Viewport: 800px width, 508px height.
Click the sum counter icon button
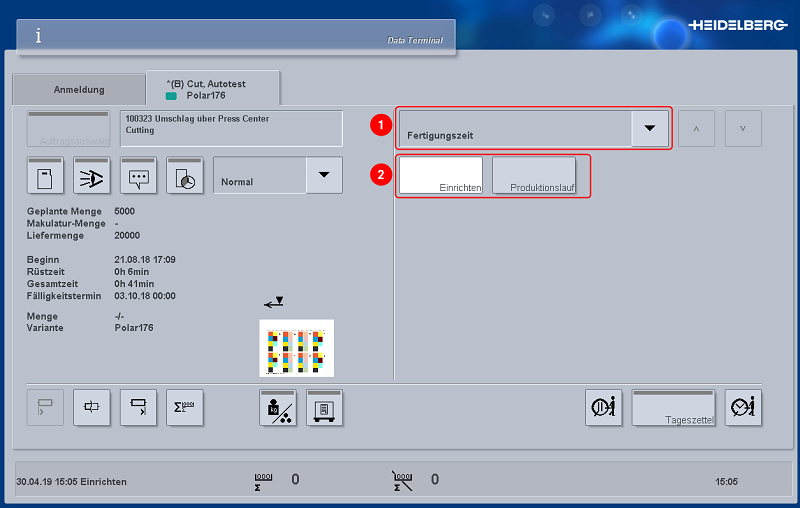pyautogui.click(x=185, y=407)
